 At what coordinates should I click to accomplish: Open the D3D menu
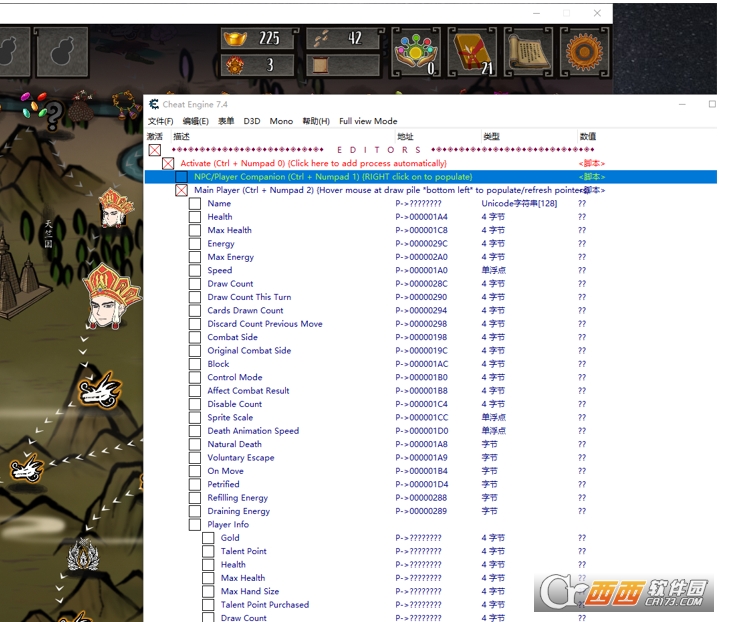[x=251, y=121]
